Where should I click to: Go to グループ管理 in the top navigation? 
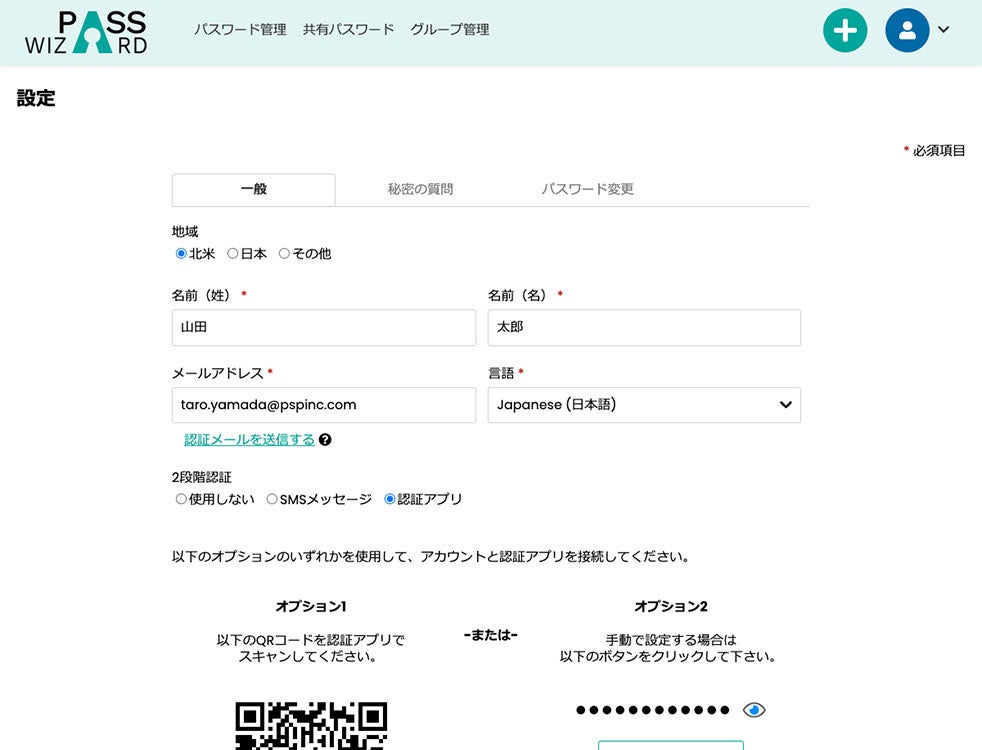450,29
